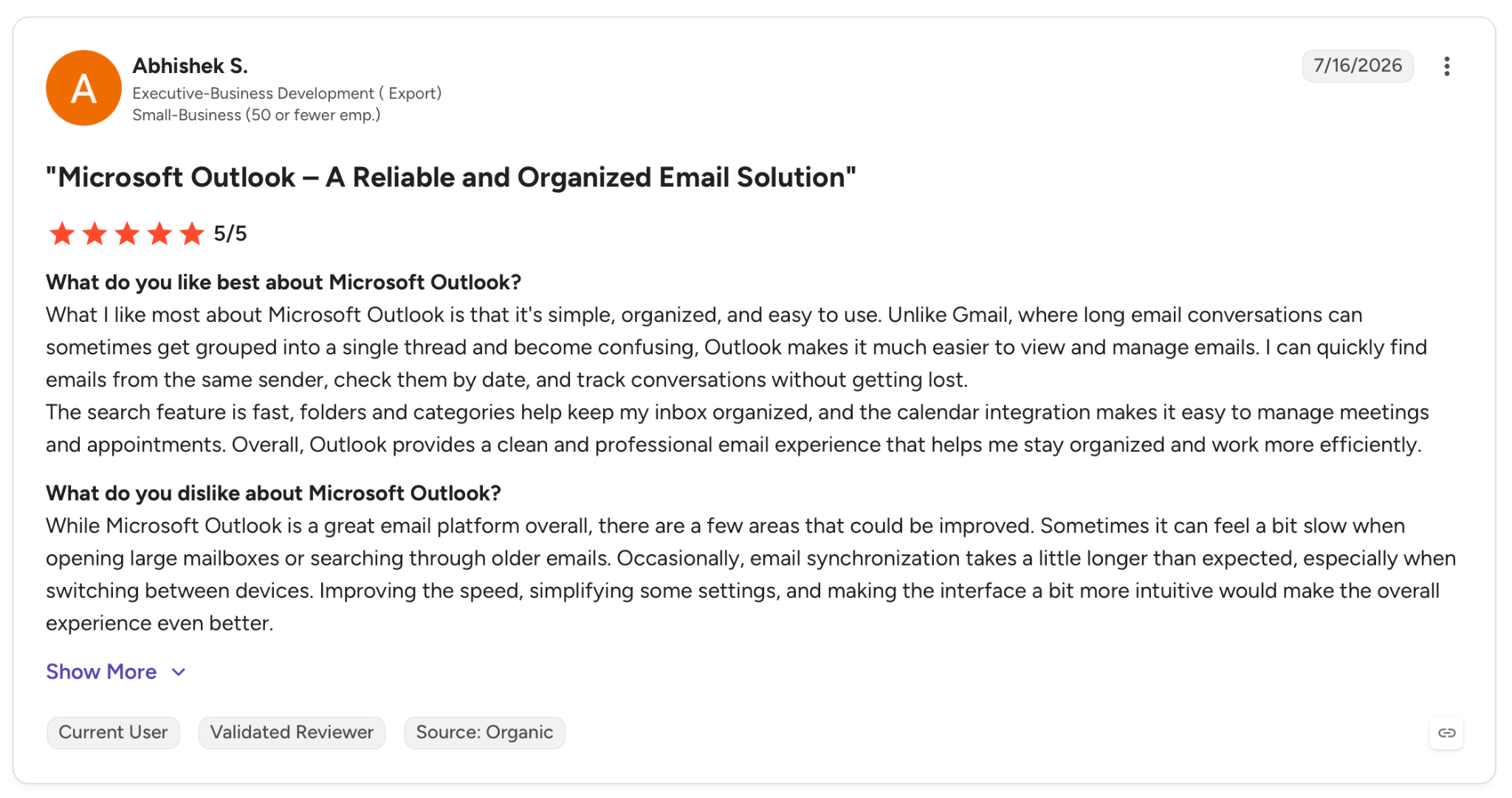Click the fifth rating star
The image size is (1512, 798).
(192, 234)
